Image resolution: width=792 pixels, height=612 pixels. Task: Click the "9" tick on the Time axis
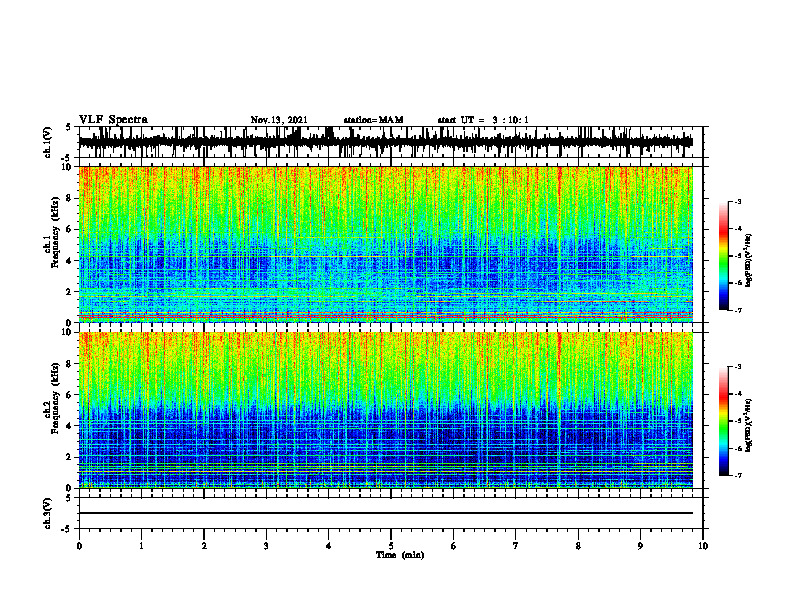(640, 546)
